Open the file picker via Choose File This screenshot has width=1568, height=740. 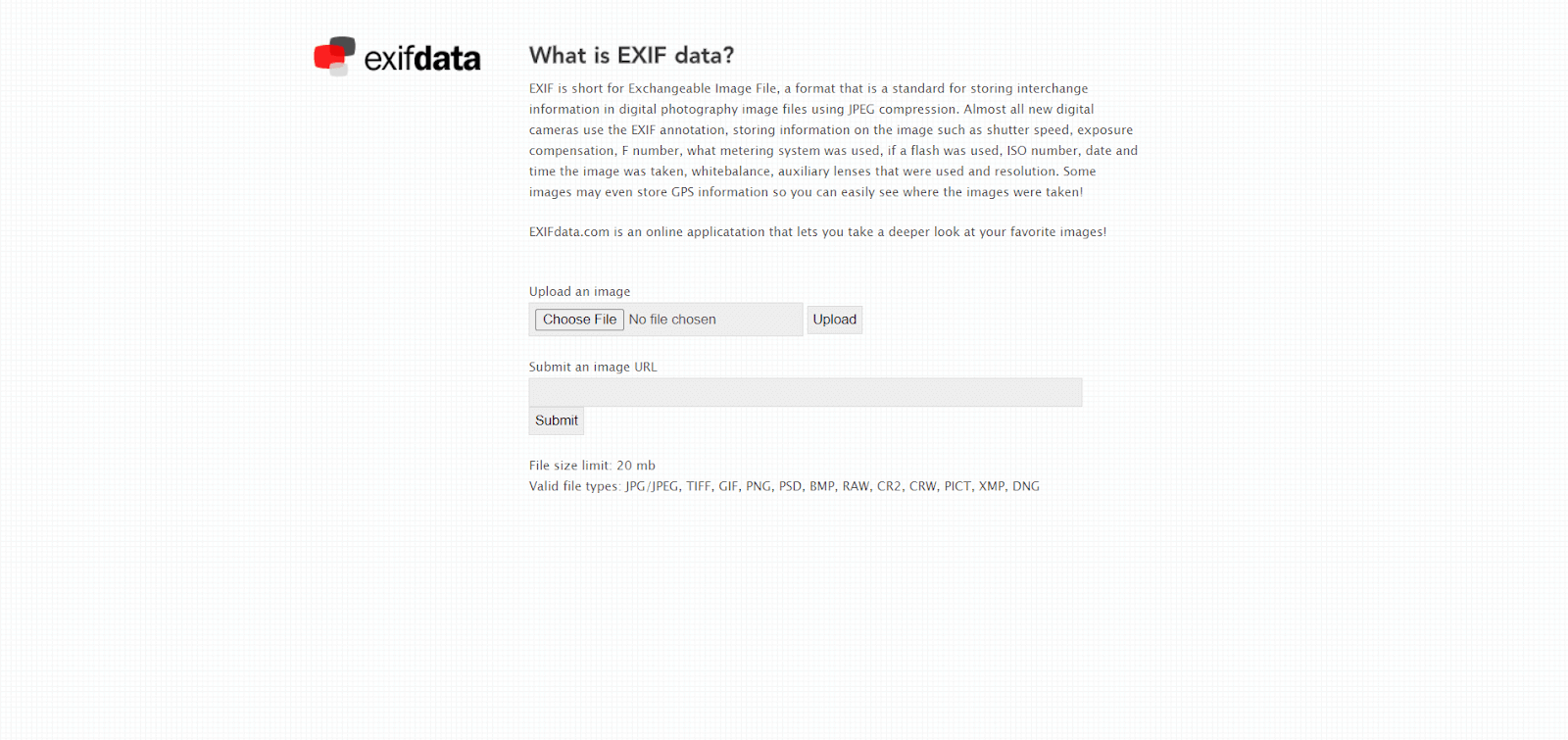pos(578,319)
